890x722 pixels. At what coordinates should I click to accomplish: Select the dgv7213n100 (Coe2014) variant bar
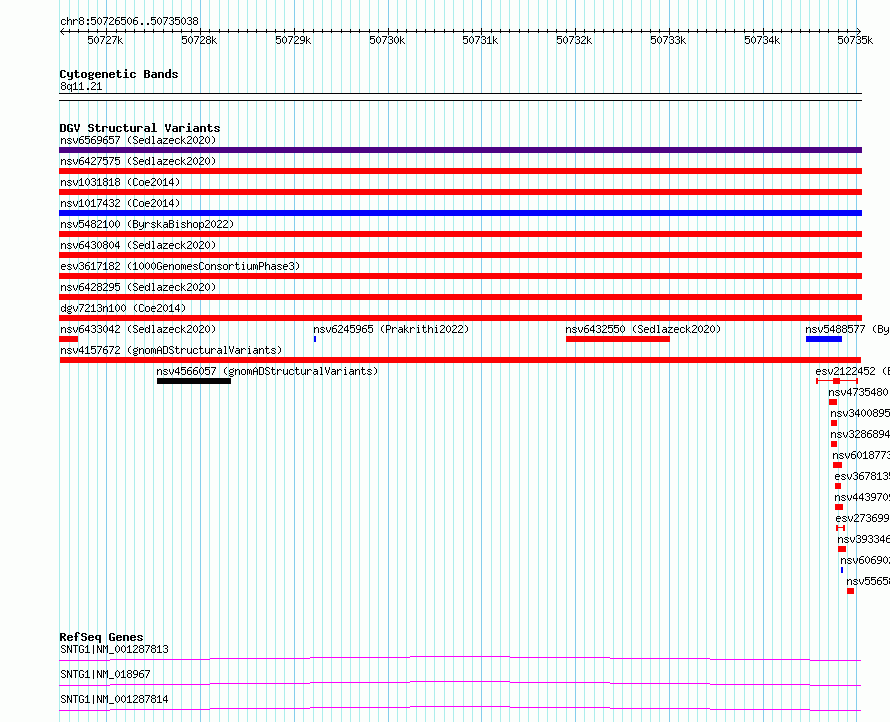[460, 318]
